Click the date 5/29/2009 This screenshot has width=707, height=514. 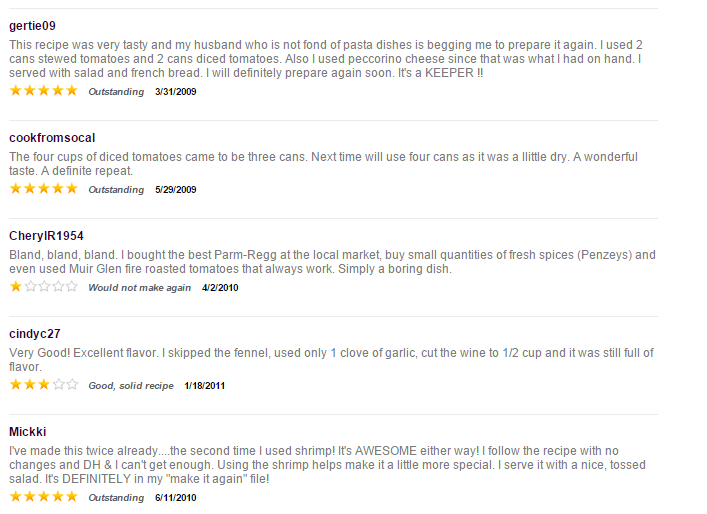176,190
